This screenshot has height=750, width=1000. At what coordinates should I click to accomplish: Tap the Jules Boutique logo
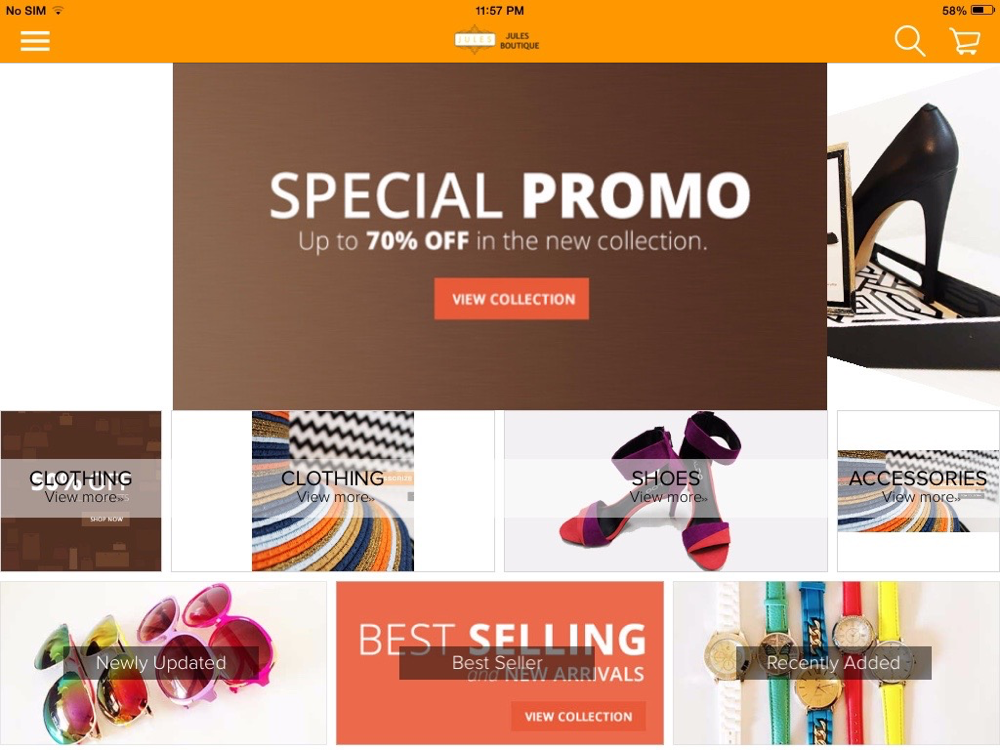click(x=497, y=40)
